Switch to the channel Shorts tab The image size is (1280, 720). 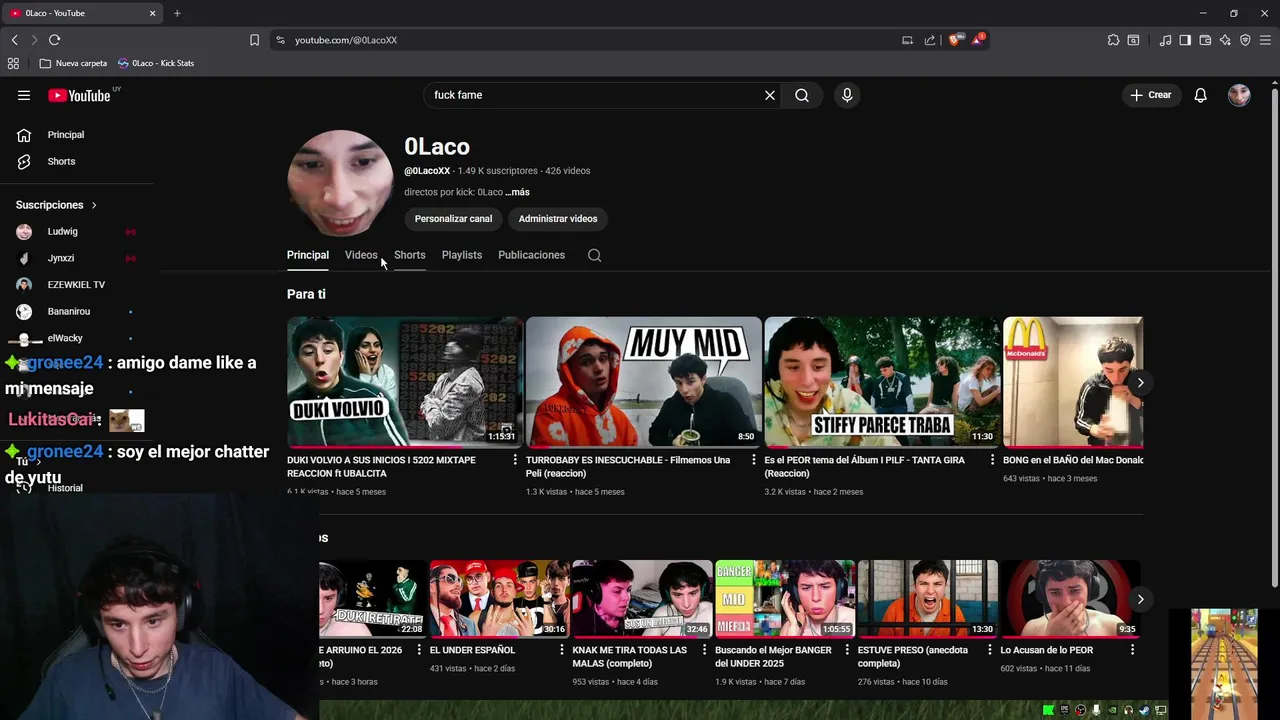point(409,255)
